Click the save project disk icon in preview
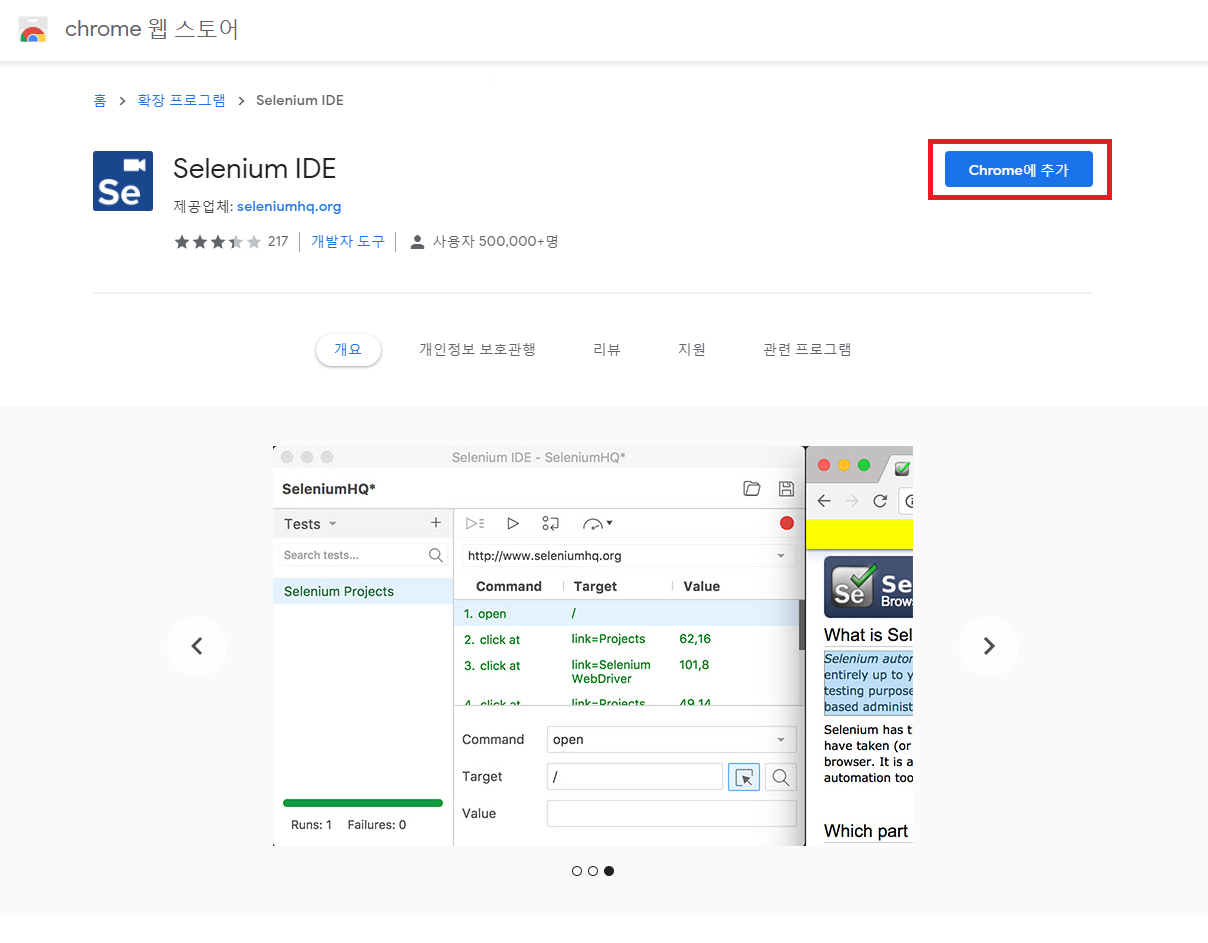The height and width of the screenshot is (943, 1208). coord(786,488)
